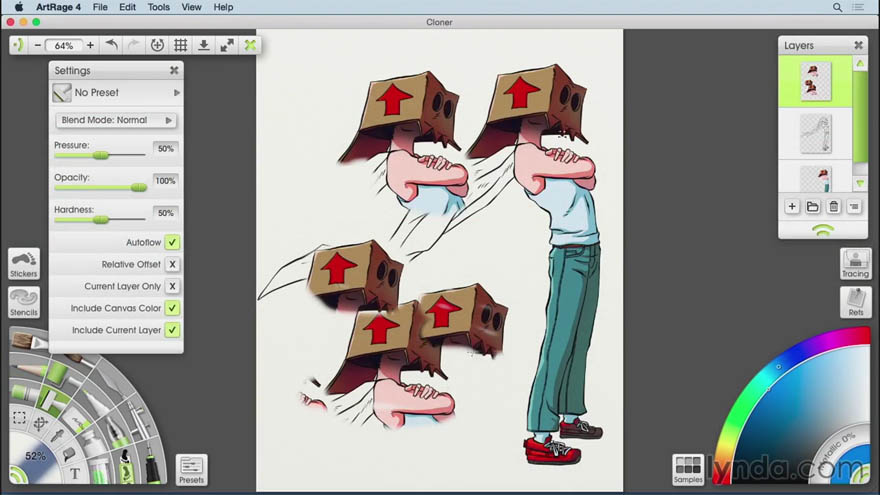Close toolbar with green X icon
Image resolution: width=880 pixels, height=495 pixels.
tap(250, 45)
